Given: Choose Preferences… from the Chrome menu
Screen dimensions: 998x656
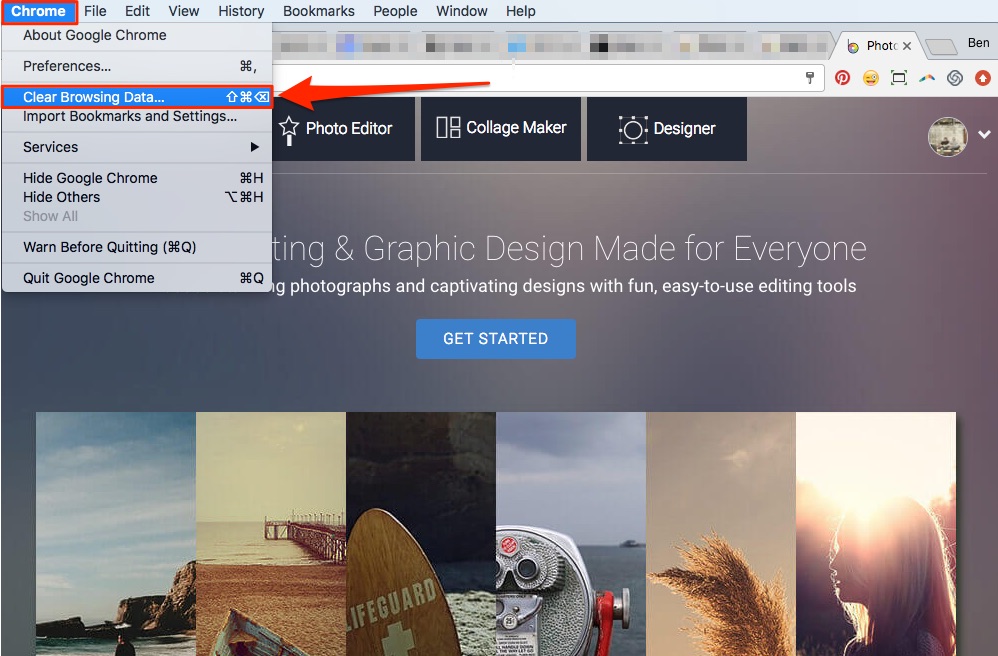Looking at the screenshot, I should (137, 66).
